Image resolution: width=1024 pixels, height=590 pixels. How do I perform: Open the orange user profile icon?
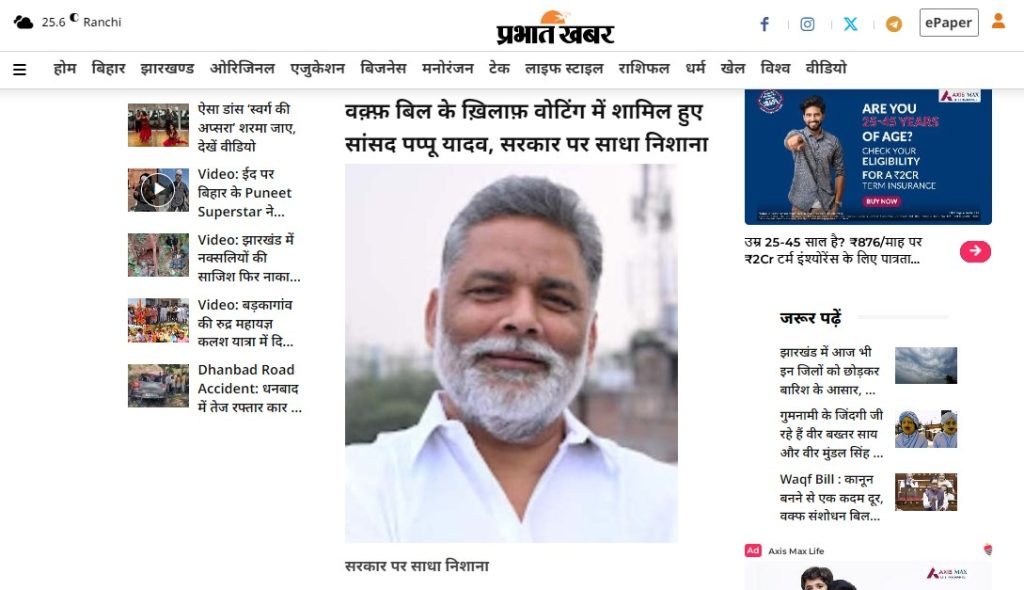pyautogui.click(x=998, y=21)
